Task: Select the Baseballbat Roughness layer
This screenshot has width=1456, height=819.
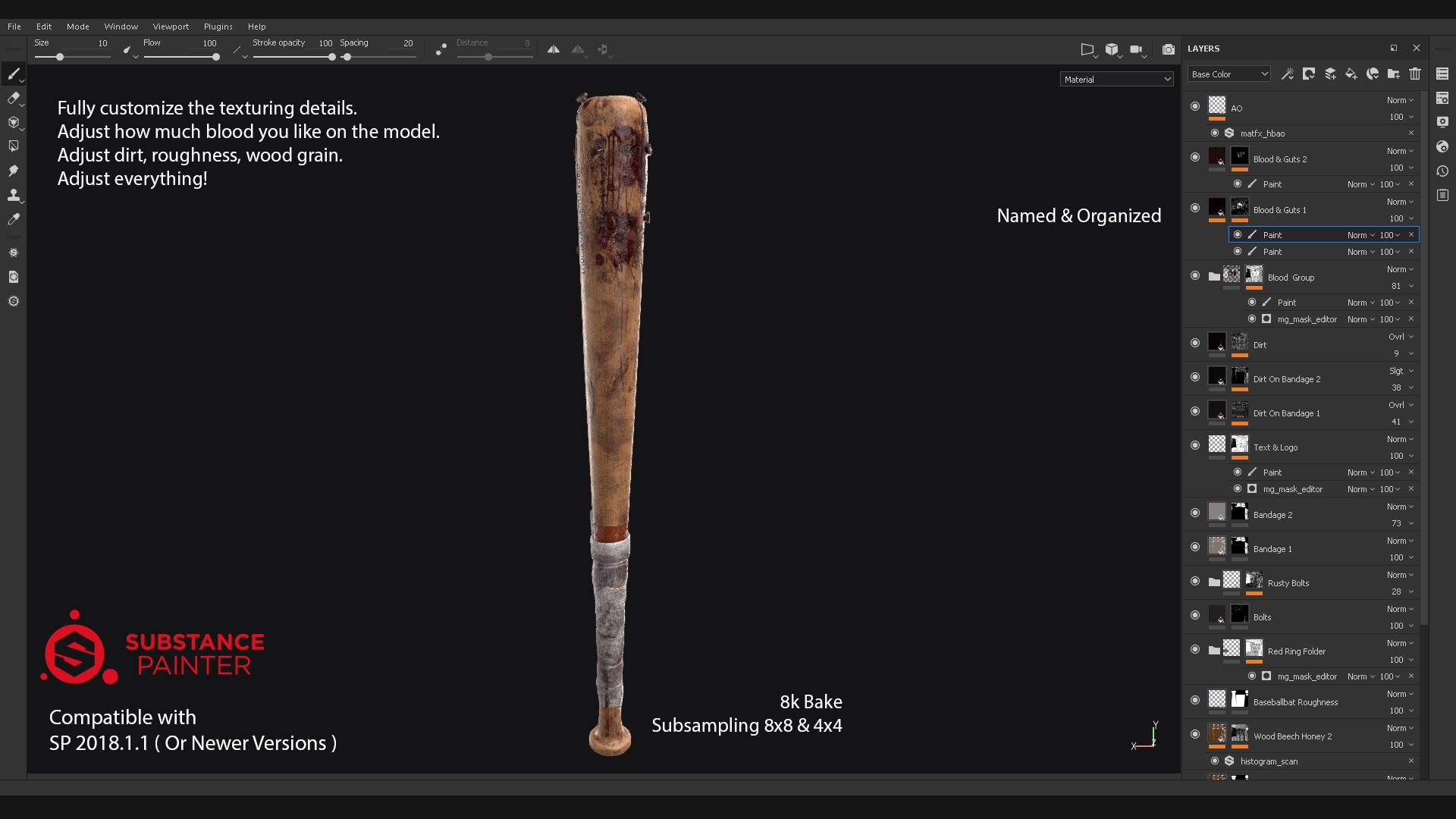Action: point(1302,702)
